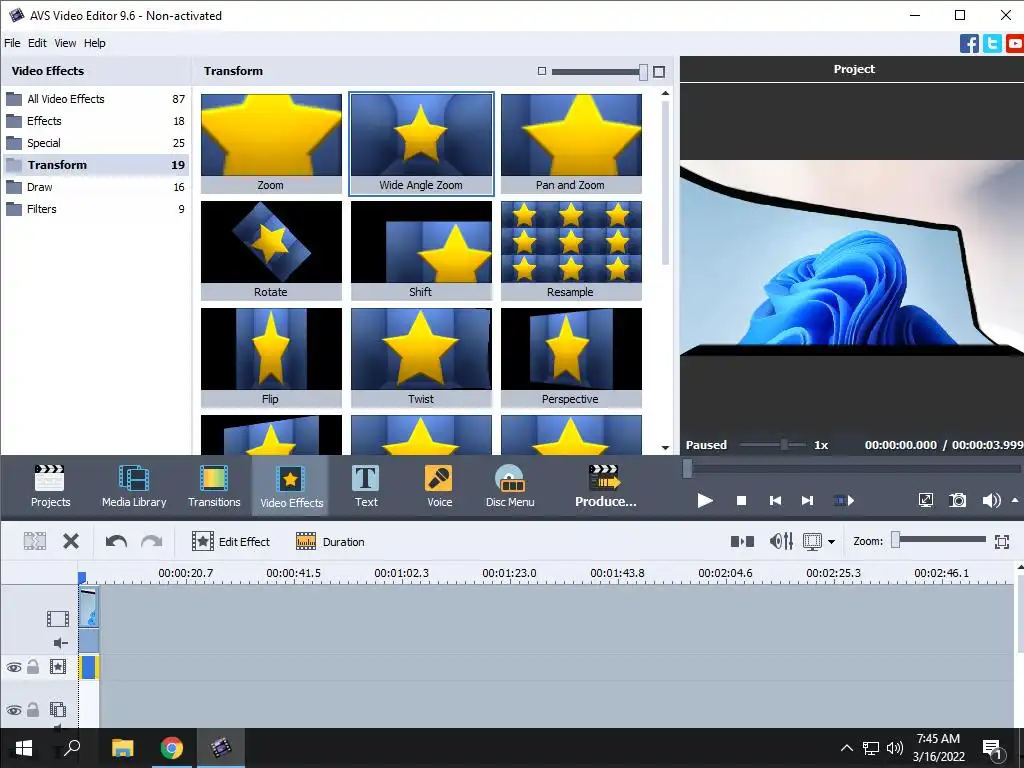Lock the video overlay track
This screenshot has height=768, width=1024.
(x=33, y=709)
